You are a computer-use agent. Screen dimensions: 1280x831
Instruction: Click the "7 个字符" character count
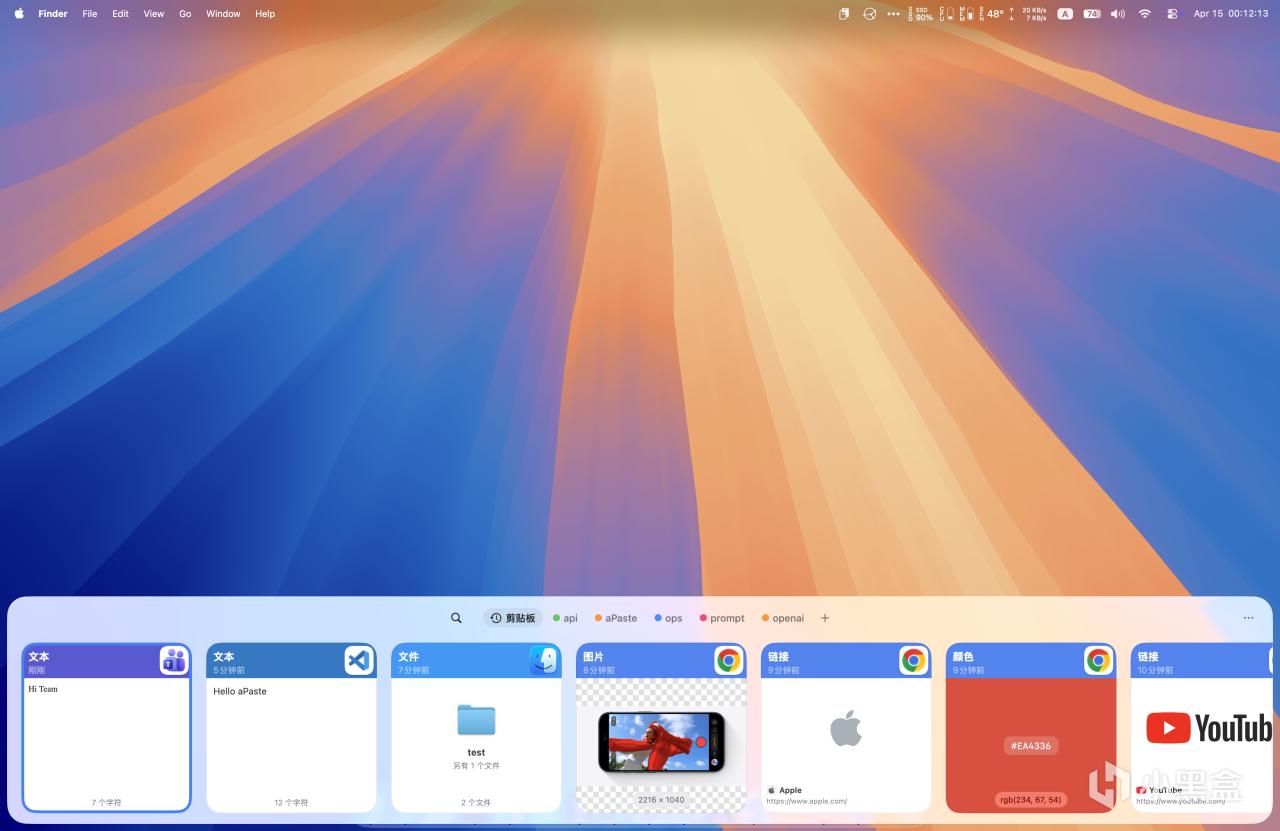tap(106, 802)
